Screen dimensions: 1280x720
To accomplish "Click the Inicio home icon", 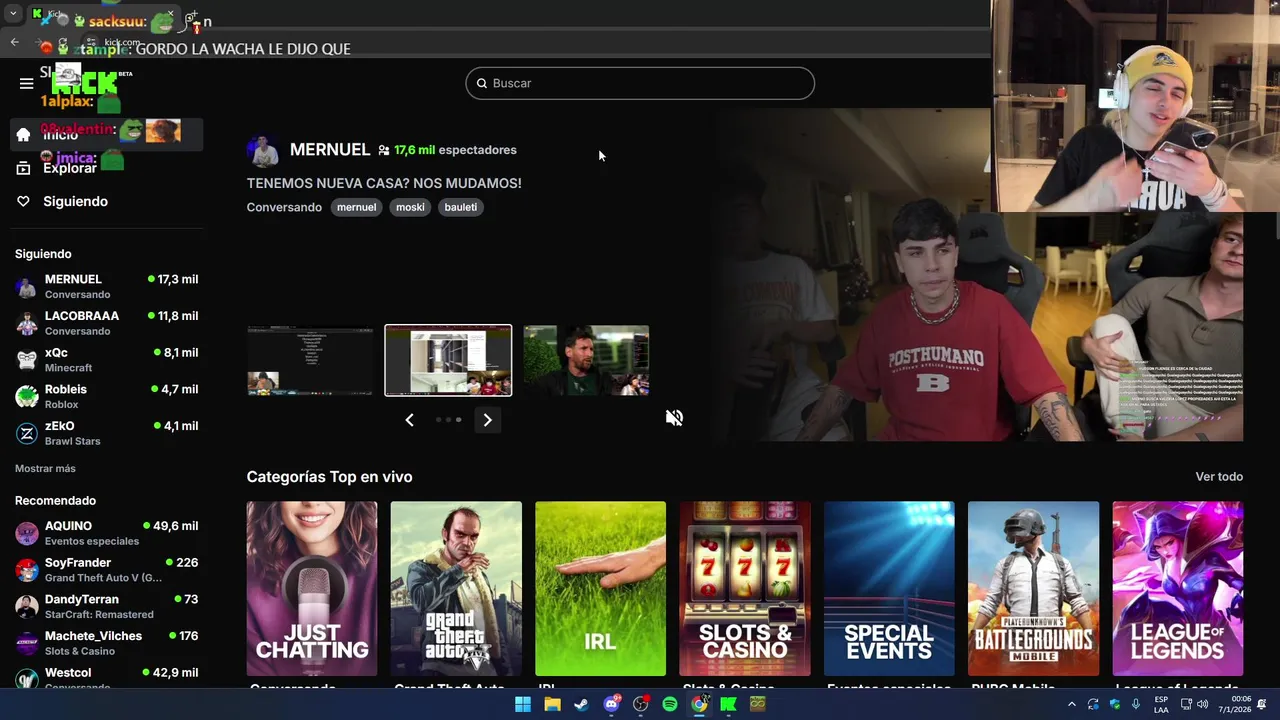I will tap(23, 134).
